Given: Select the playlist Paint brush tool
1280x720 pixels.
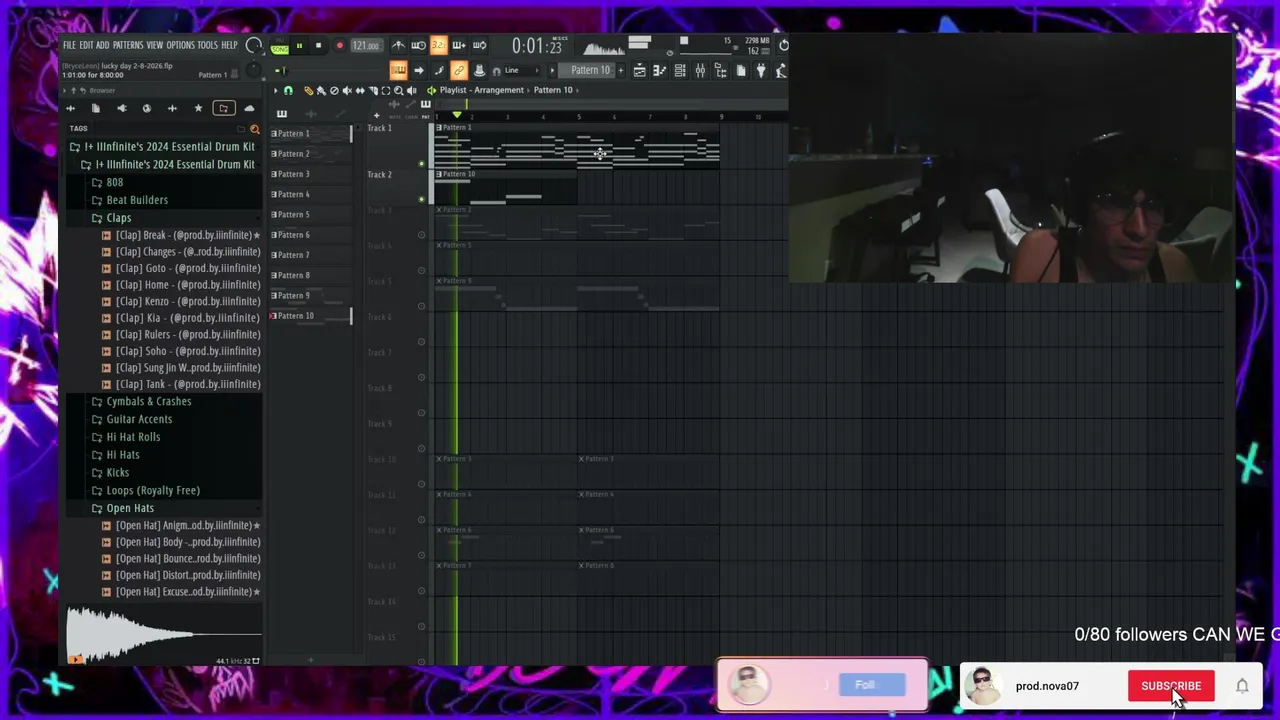Looking at the screenshot, I should pyautogui.click(x=321, y=90).
